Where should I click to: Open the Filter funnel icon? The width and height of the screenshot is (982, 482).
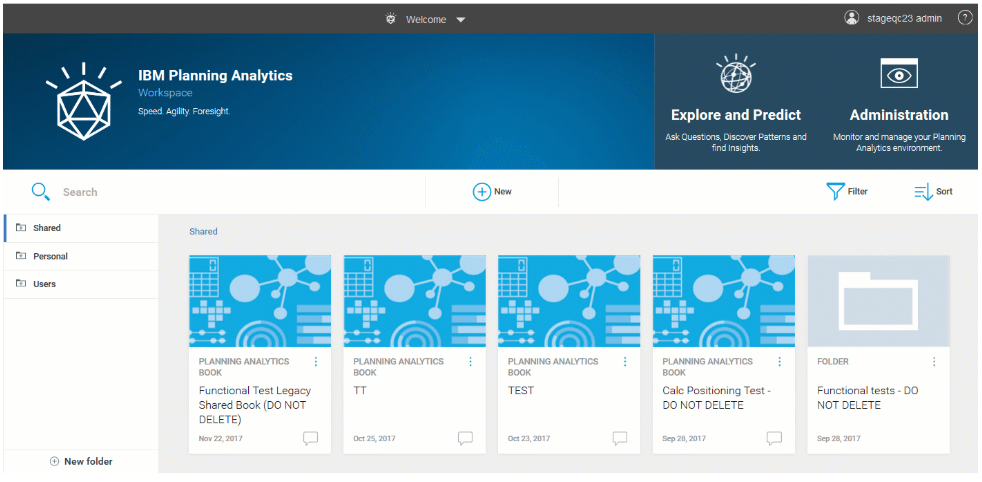click(x=835, y=192)
